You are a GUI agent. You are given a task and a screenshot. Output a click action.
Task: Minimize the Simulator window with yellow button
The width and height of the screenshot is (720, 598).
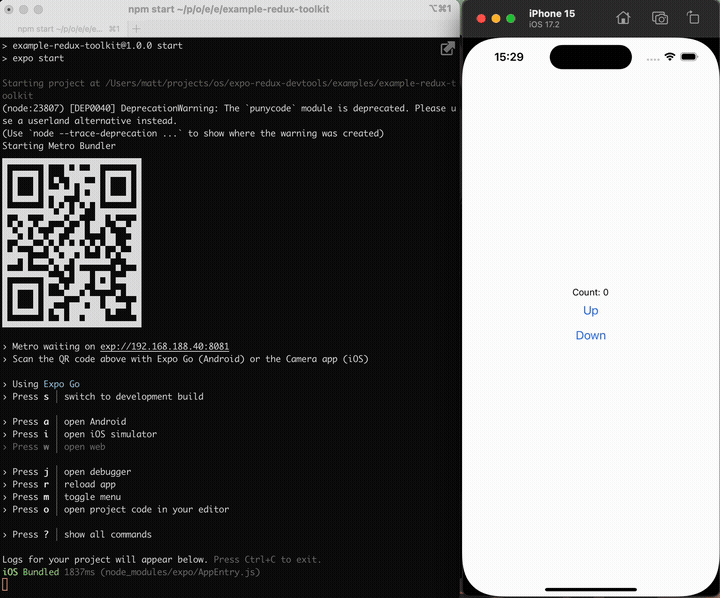496,18
